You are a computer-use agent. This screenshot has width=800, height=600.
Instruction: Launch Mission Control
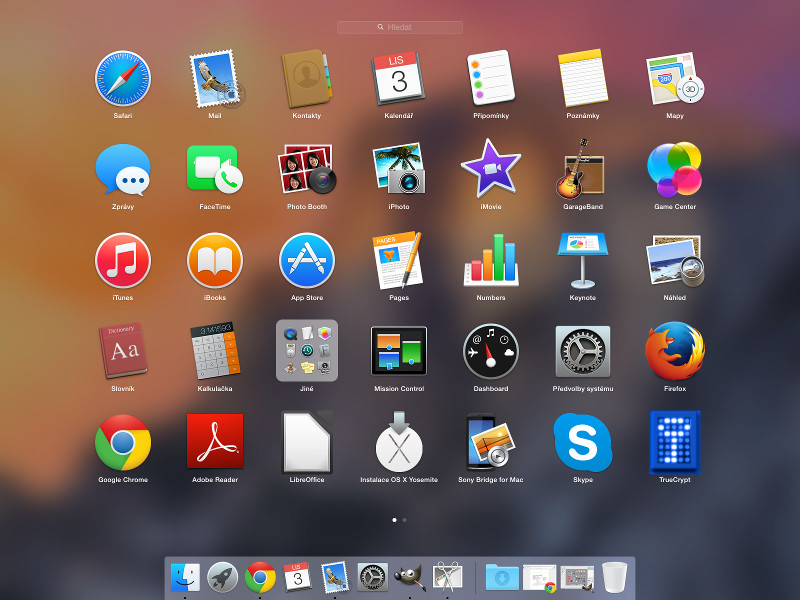pos(398,351)
